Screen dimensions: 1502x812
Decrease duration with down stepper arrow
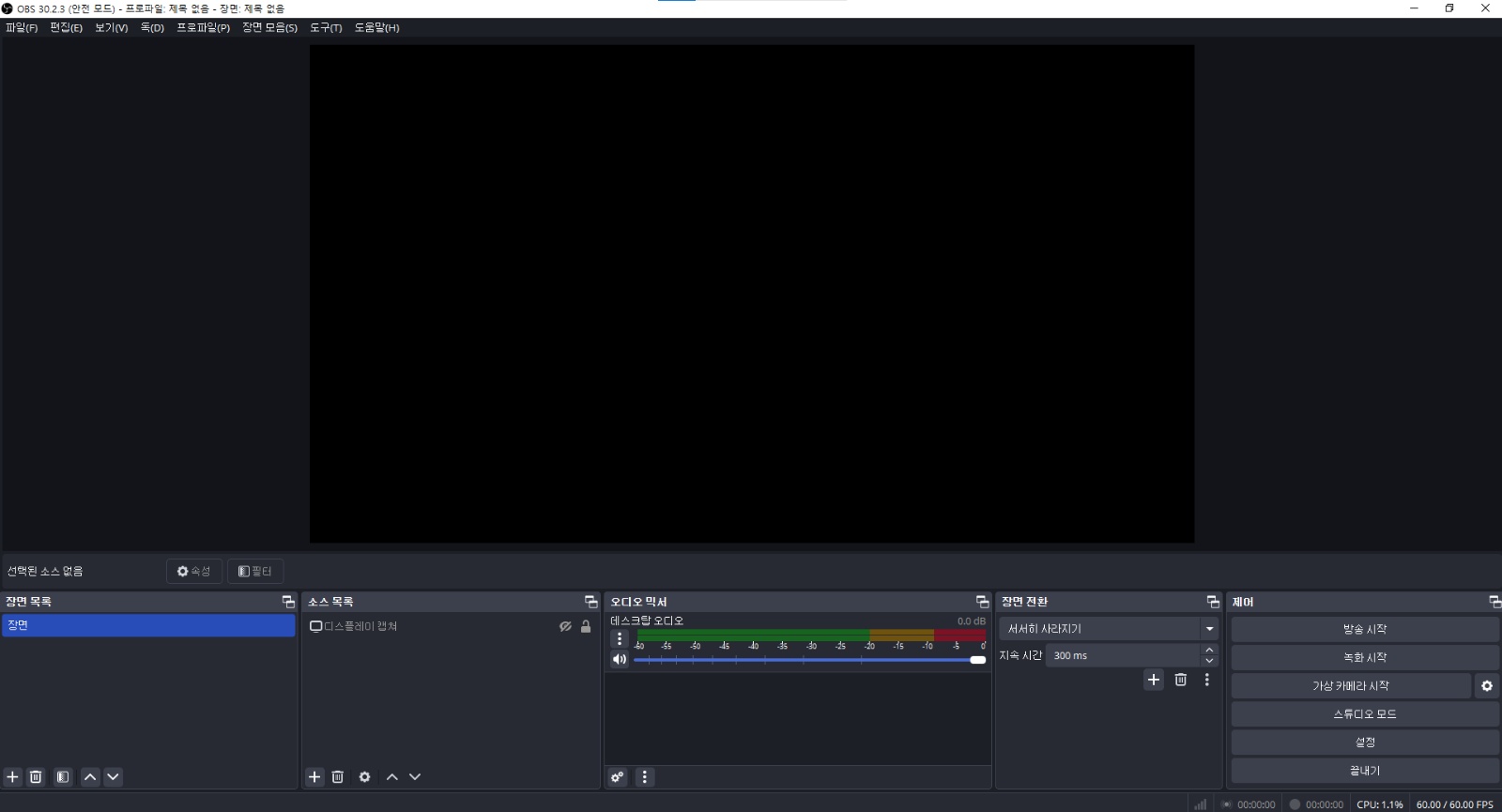(1209, 661)
